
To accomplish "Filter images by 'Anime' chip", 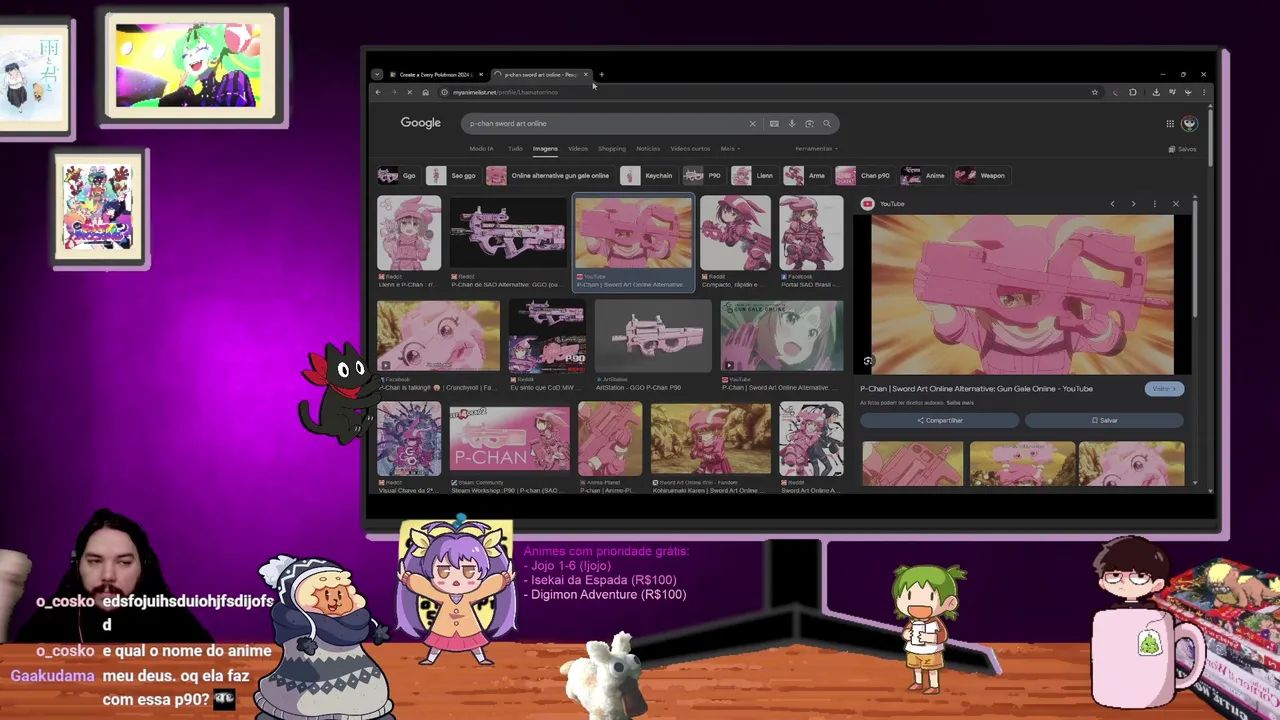I will click(x=924, y=176).
